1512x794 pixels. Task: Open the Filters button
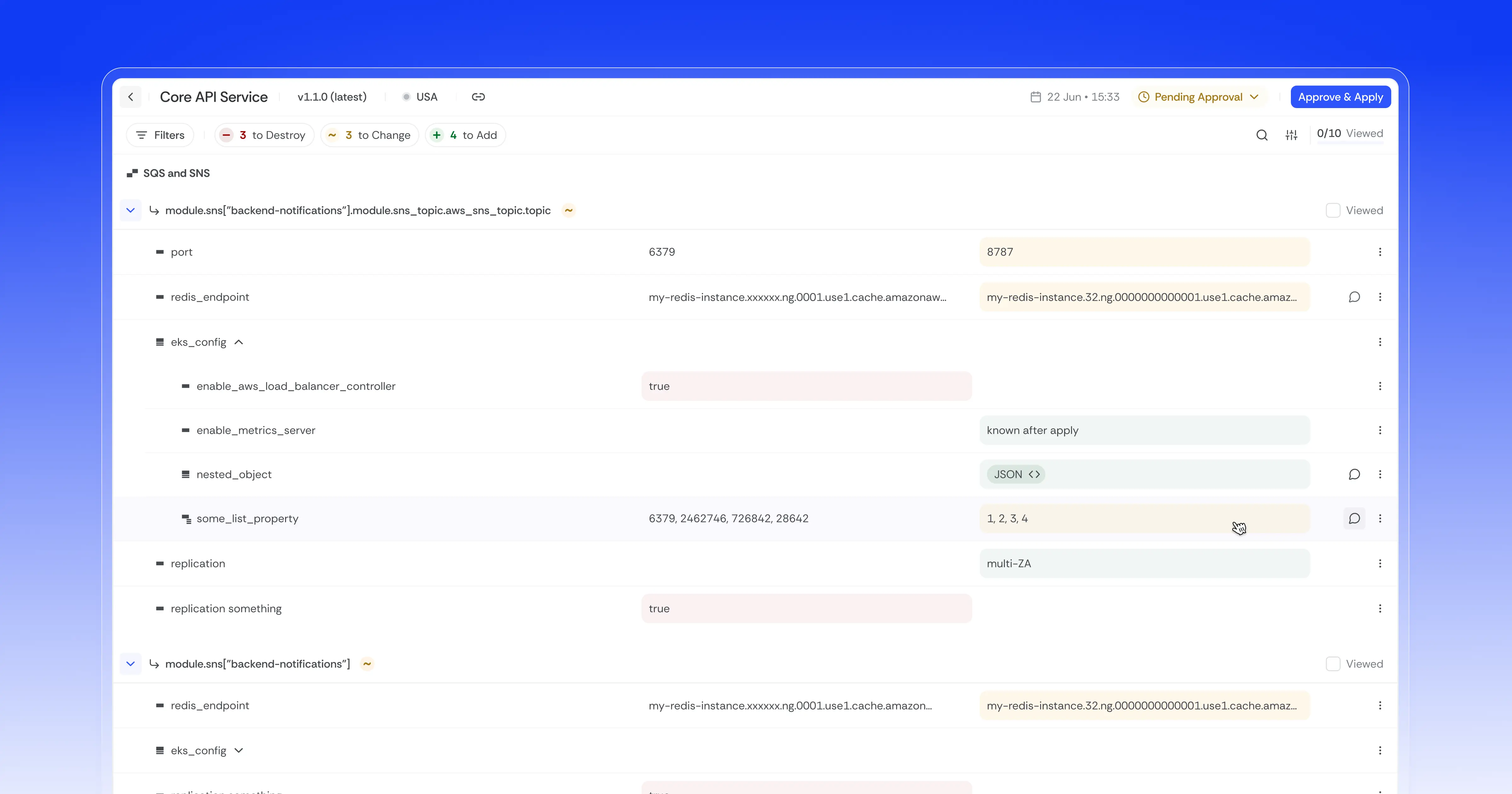160,135
